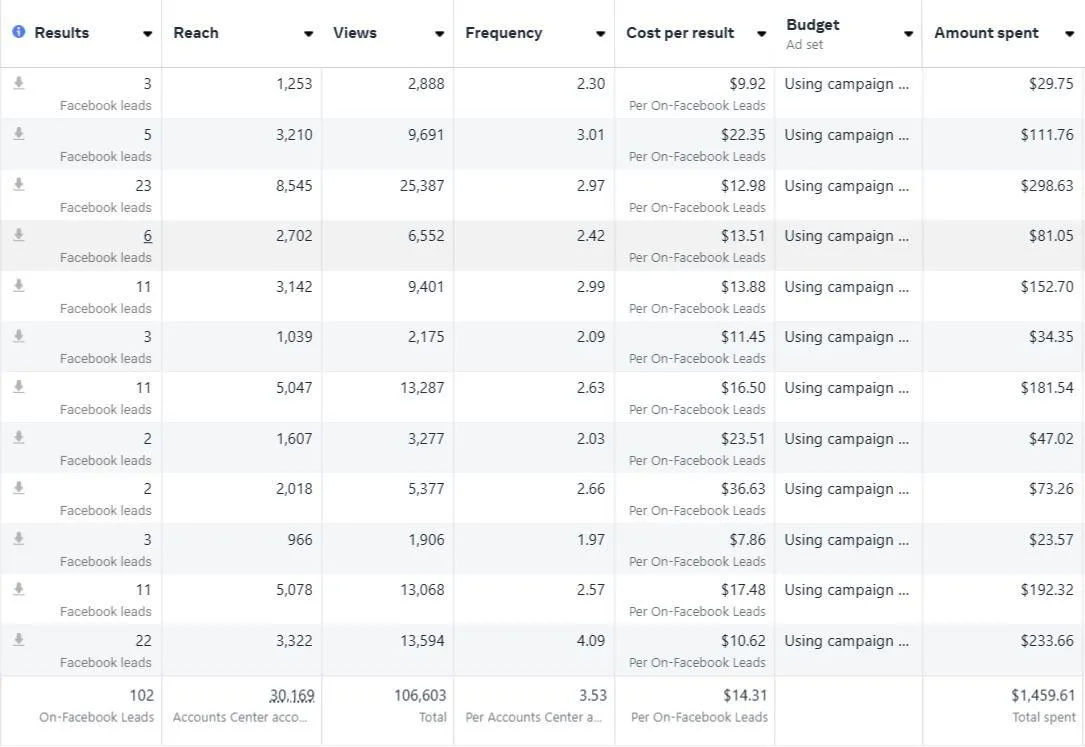The width and height of the screenshot is (1085, 747).
Task: Download leads from the $23.51 cost row
Action: [x=18, y=437]
